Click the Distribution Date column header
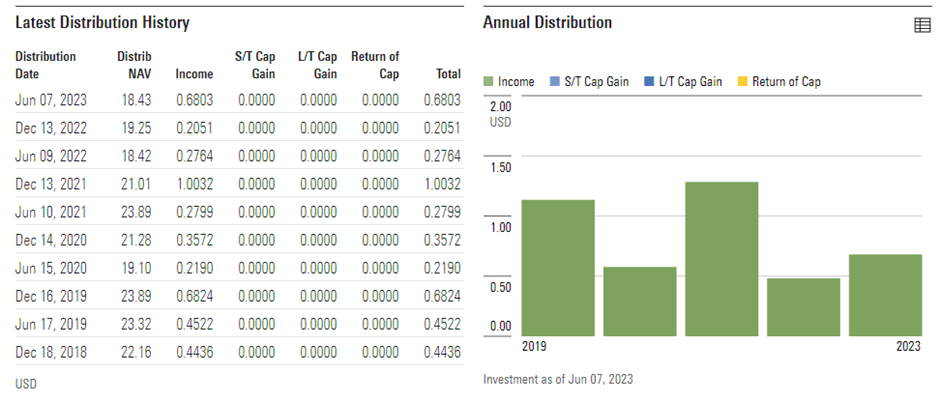The width and height of the screenshot is (940, 402). (46, 65)
